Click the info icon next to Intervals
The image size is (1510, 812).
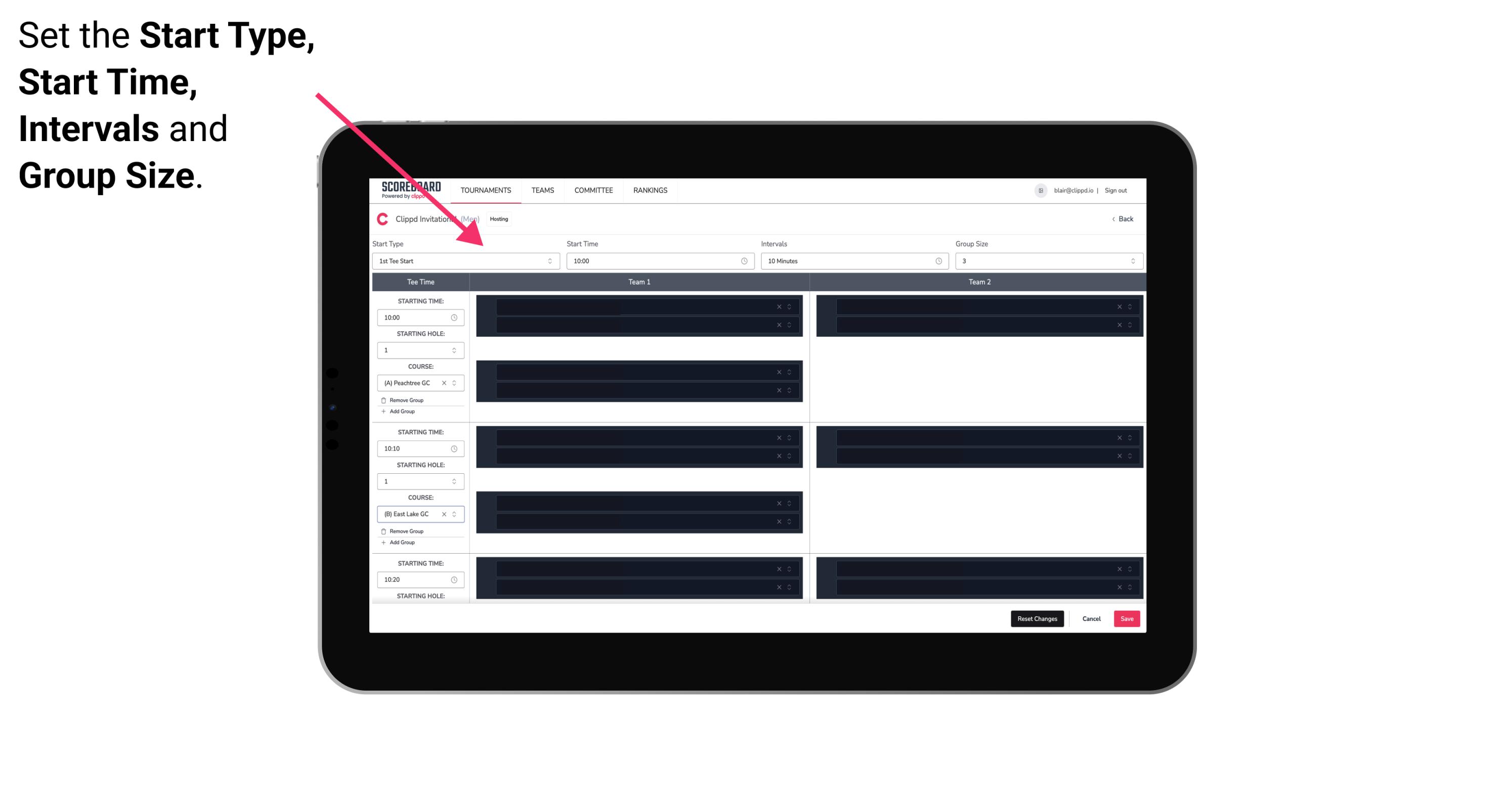point(938,261)
